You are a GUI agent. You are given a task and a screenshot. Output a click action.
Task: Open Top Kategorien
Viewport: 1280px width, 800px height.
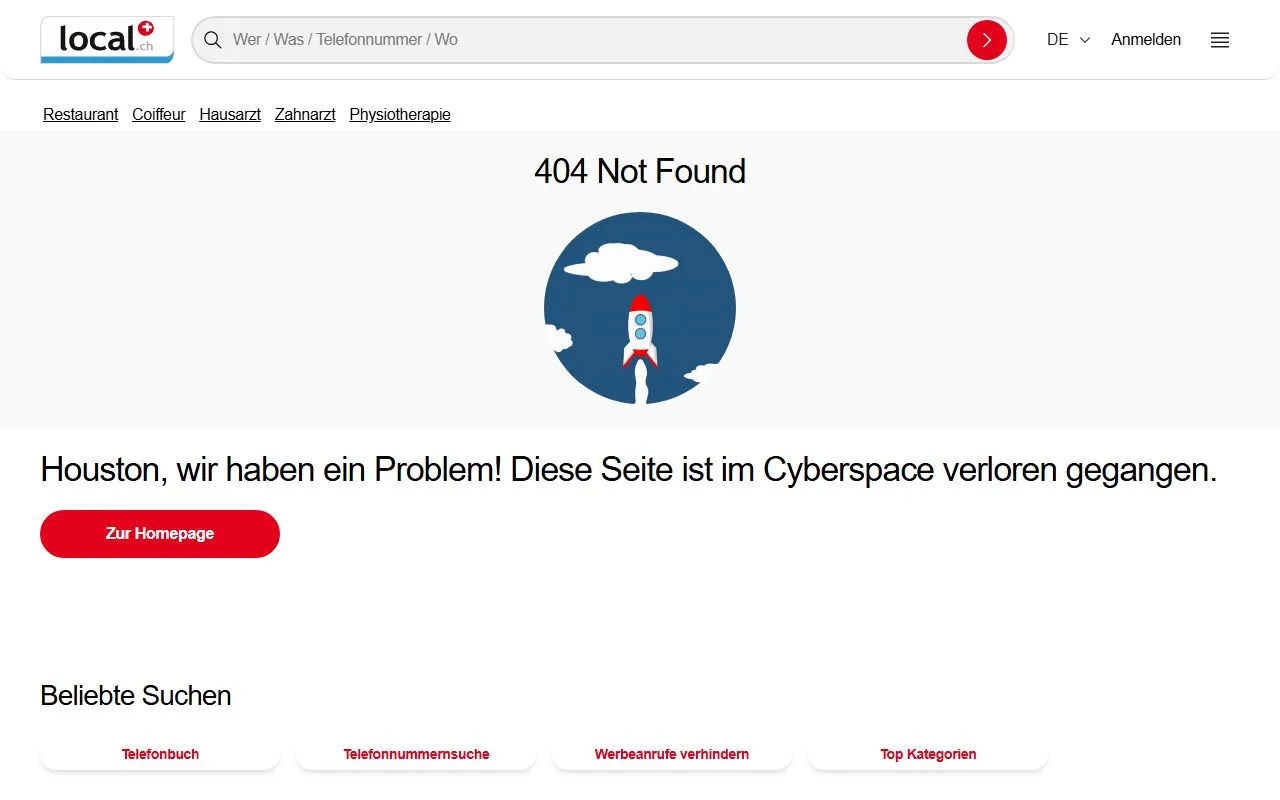click(928, 754)
